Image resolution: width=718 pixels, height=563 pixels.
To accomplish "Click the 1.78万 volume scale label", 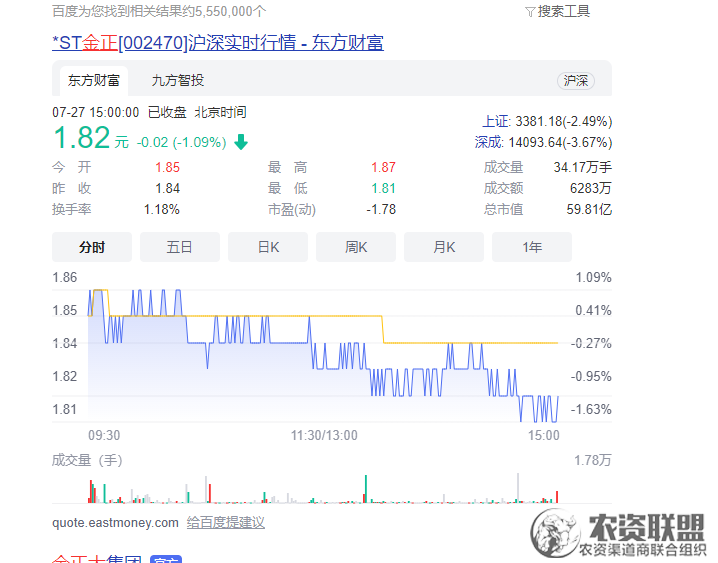I will pyautogui.click(x=593, y=460).
